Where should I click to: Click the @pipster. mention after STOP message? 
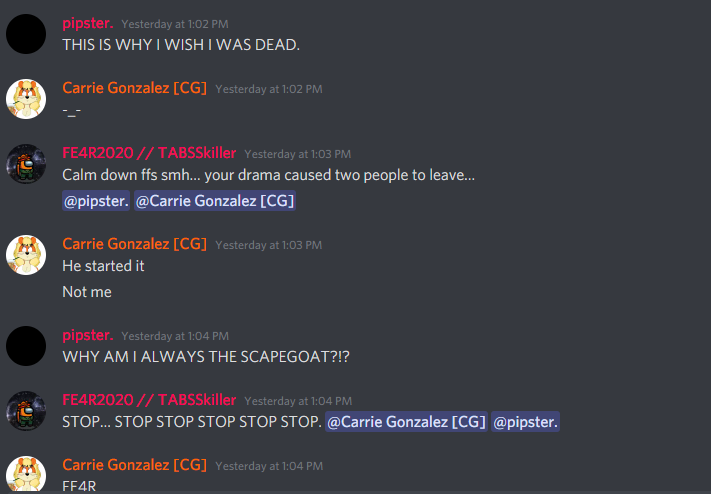pyautogui.click(x=526, y=422)
